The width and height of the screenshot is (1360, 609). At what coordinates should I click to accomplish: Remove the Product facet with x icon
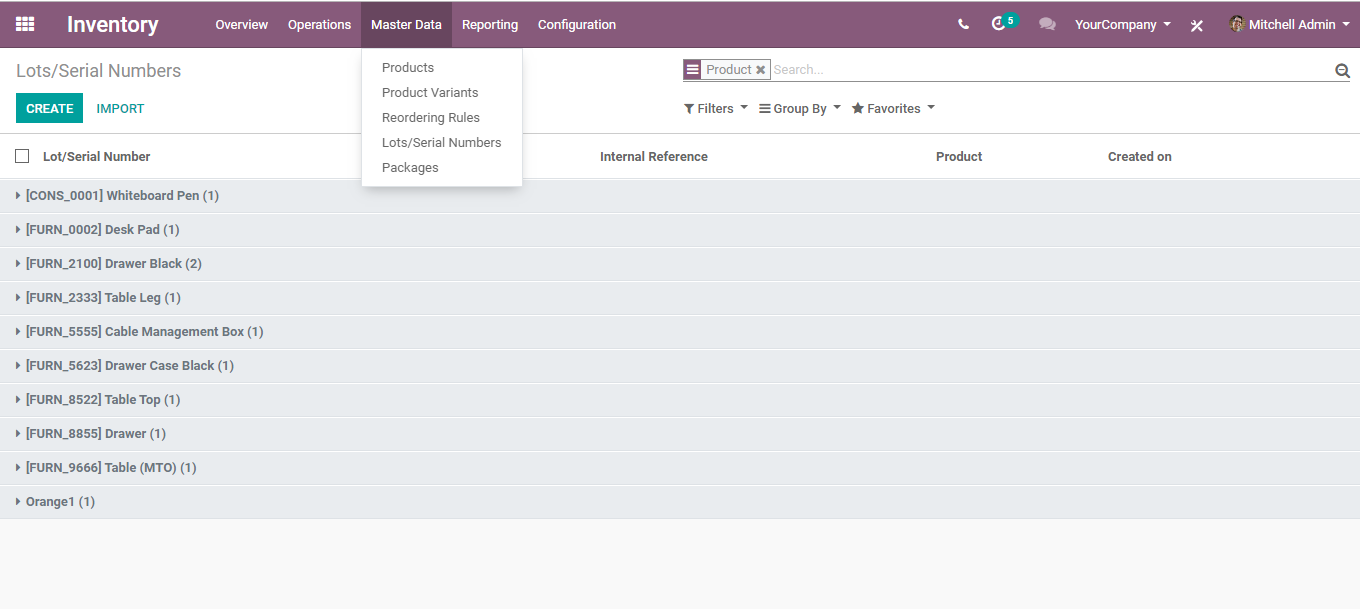click(760, 70)
